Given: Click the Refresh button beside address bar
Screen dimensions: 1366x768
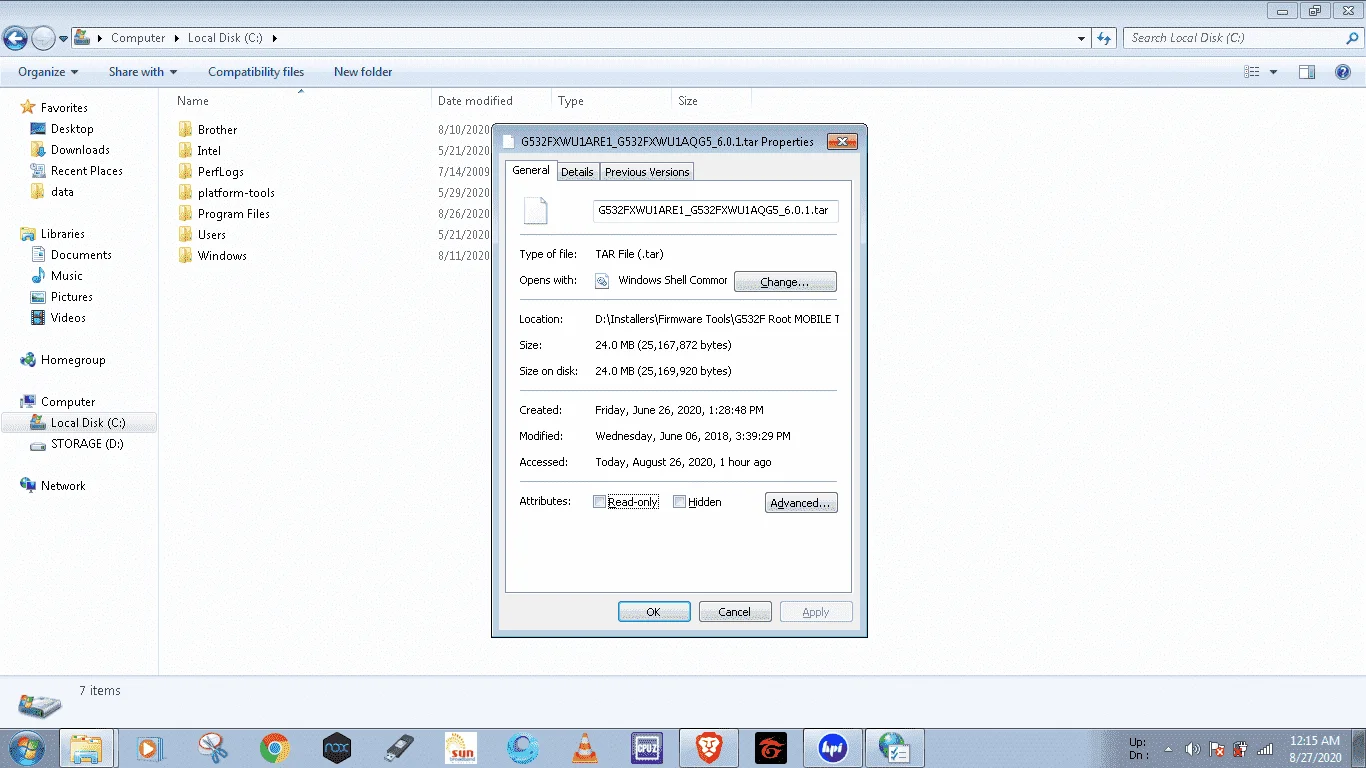Looking at the screenshot, I should (1104, 38).
